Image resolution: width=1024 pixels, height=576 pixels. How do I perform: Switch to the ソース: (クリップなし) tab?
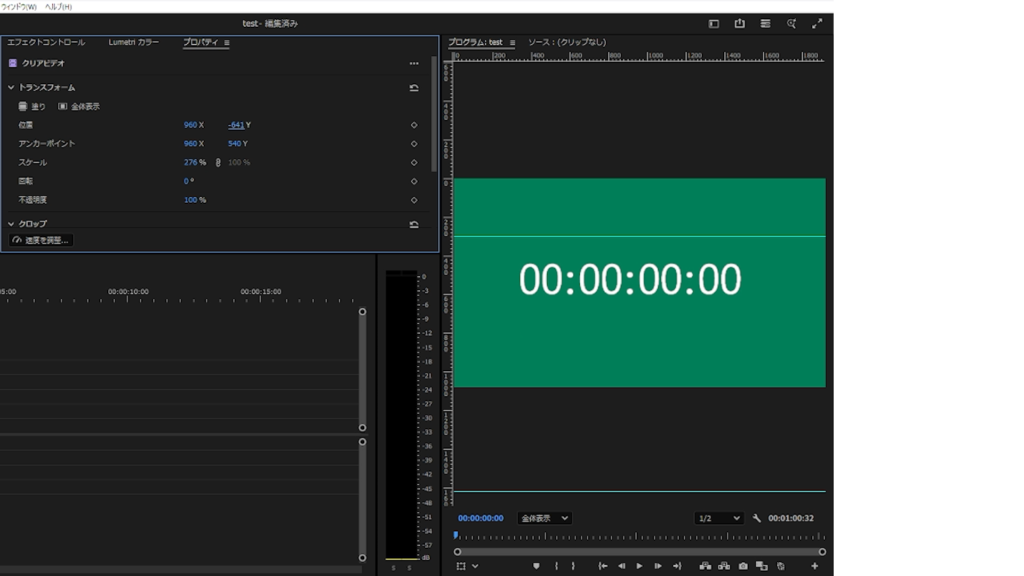coord(567,42)
